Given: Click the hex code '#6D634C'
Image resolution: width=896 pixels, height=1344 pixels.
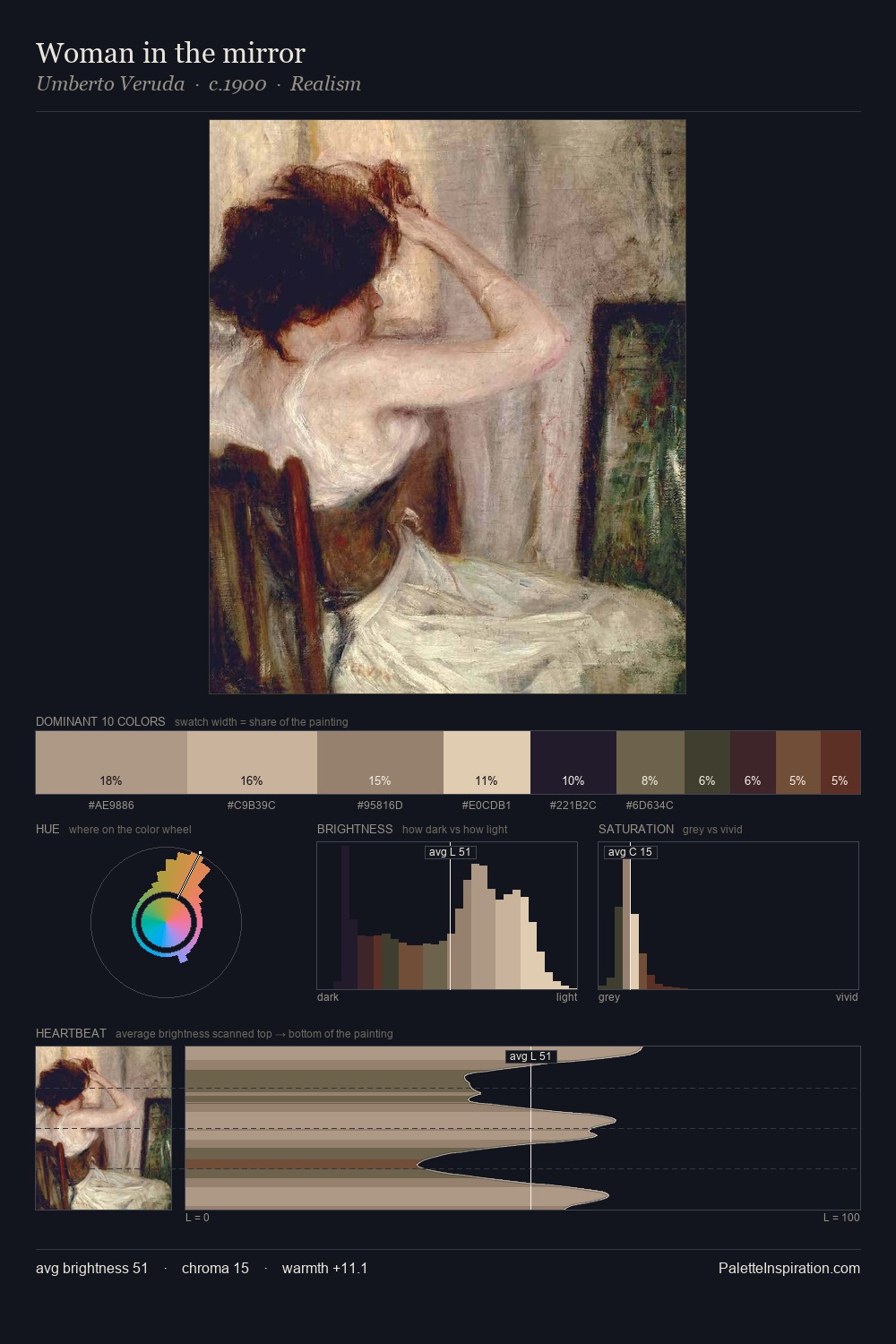Looking at the screenshot, I should tap(650, 805).
